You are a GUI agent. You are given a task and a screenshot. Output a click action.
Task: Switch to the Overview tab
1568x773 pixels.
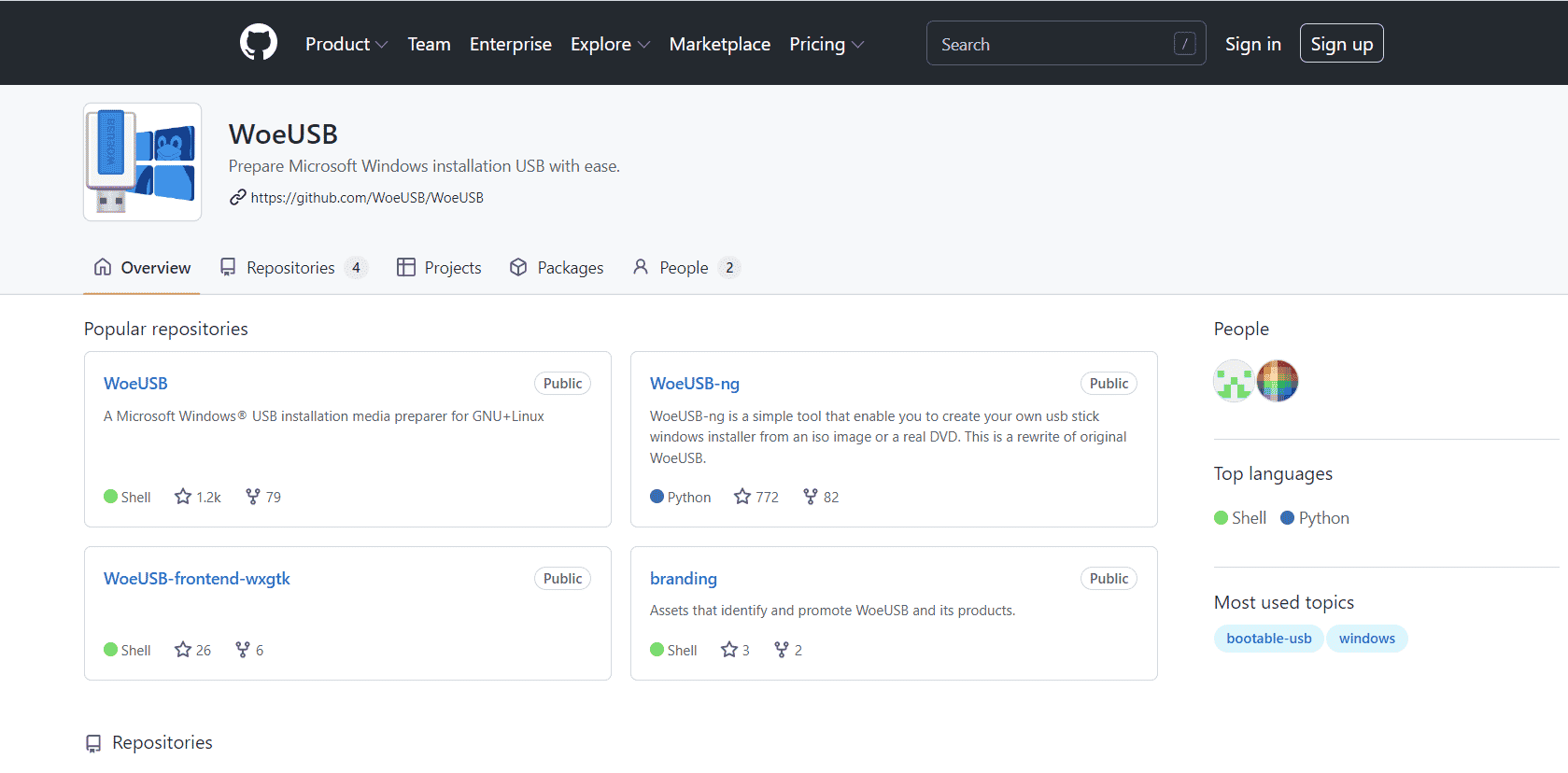coord(142,268)
